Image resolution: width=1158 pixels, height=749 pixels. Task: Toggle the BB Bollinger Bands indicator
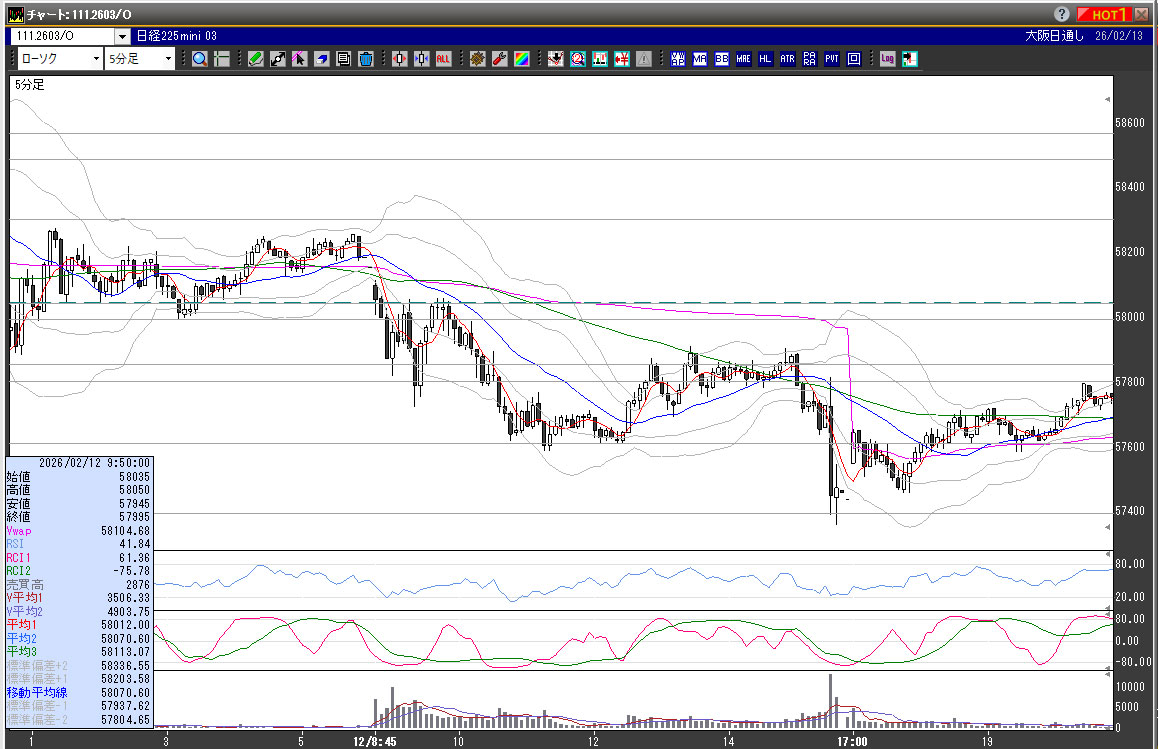[721, 59]
